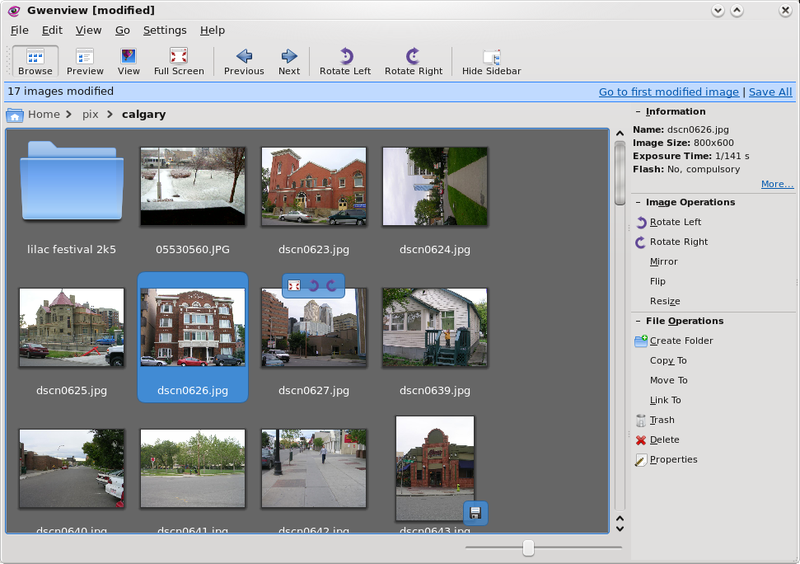800x564 pixels.
Task: Click Rotate Left in the toolbar
Action: click(345, 61)
